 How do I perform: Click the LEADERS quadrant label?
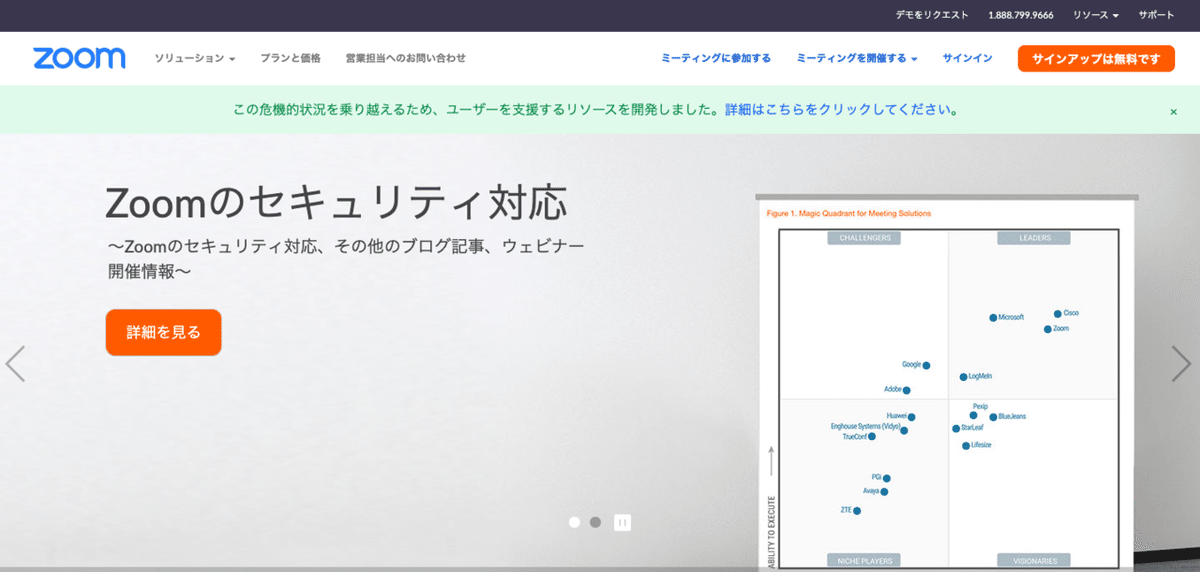pyautogui.click(x=1033, y=238)
